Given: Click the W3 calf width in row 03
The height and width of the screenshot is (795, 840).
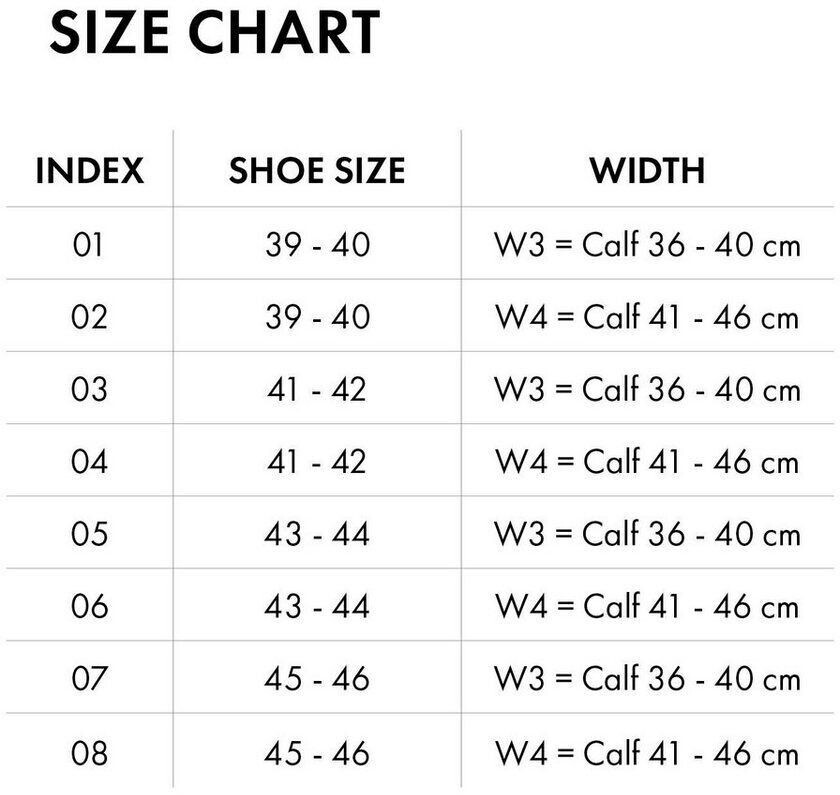Looking at the screenshot, I should 647,389.
